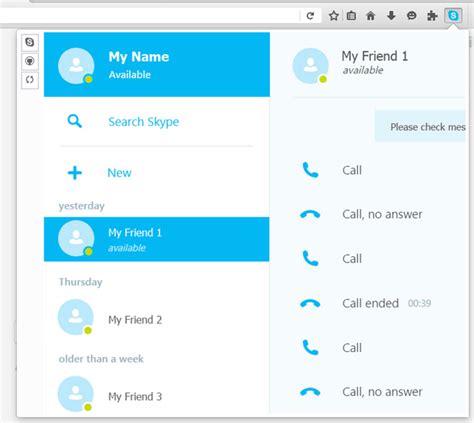Click the older than a week label

pyautogui.click(x=101, y=359)
